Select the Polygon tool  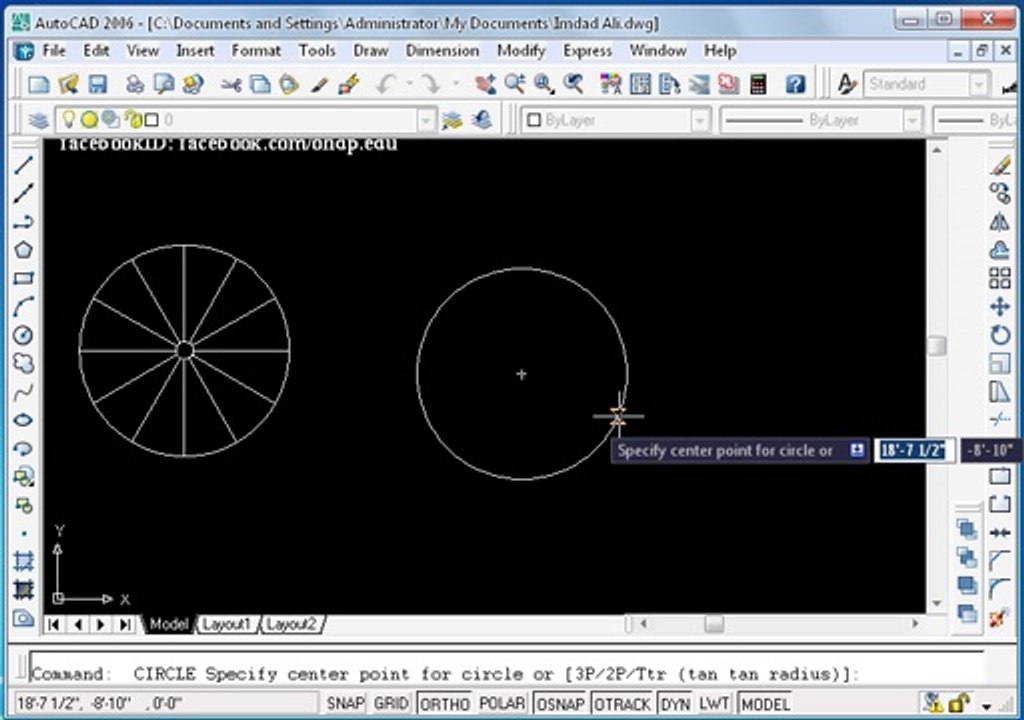pos(24,250)
